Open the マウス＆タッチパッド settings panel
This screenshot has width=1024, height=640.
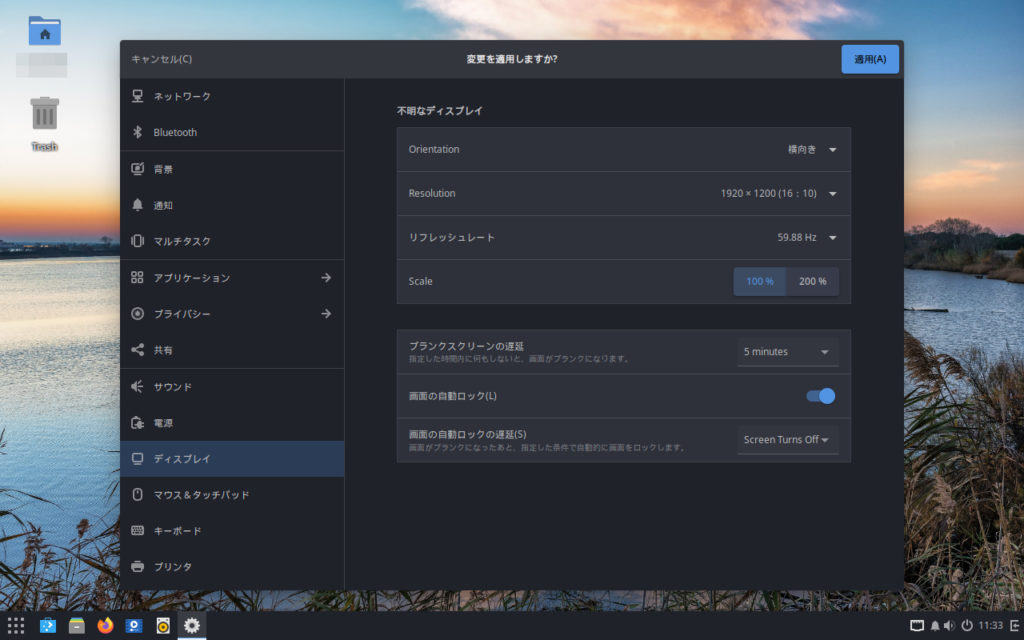tap(201, 494)
